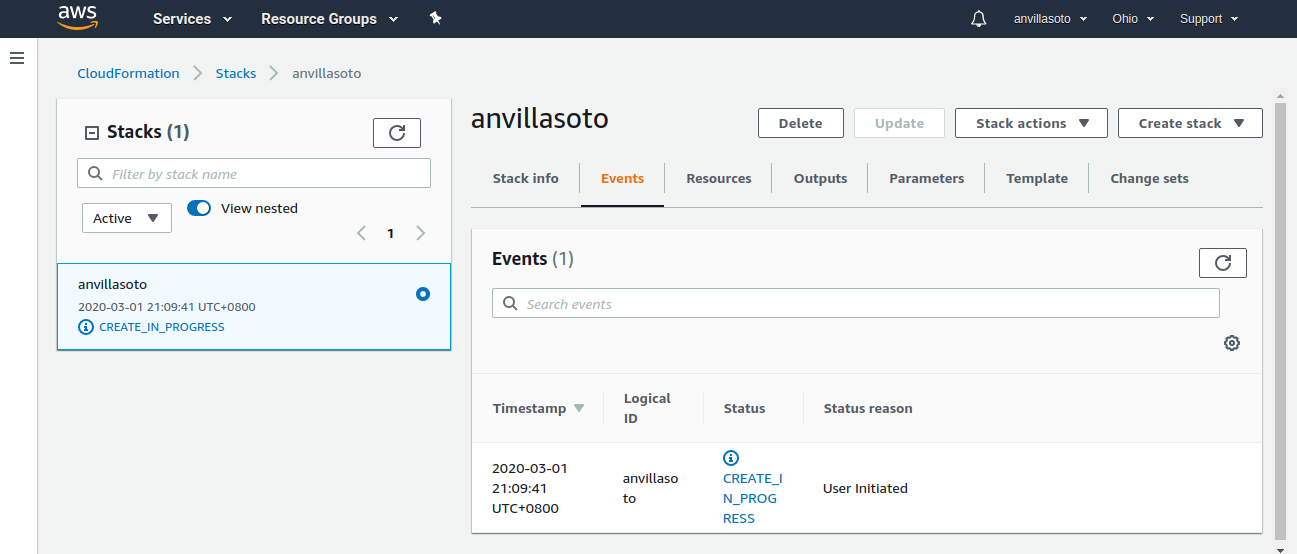Select the anvillasoto stack name in list
Viewport: 1297px width, 554px height.
112,284
